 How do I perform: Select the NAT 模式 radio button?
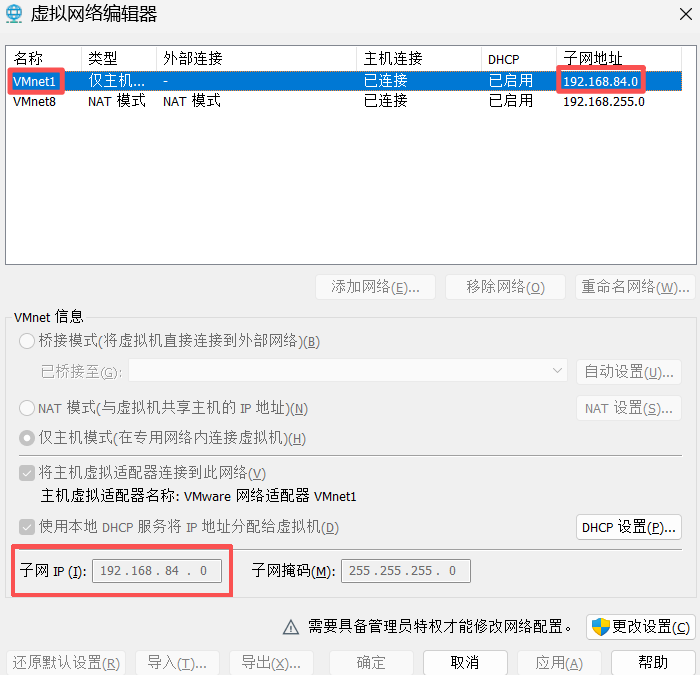pos(27,408)
